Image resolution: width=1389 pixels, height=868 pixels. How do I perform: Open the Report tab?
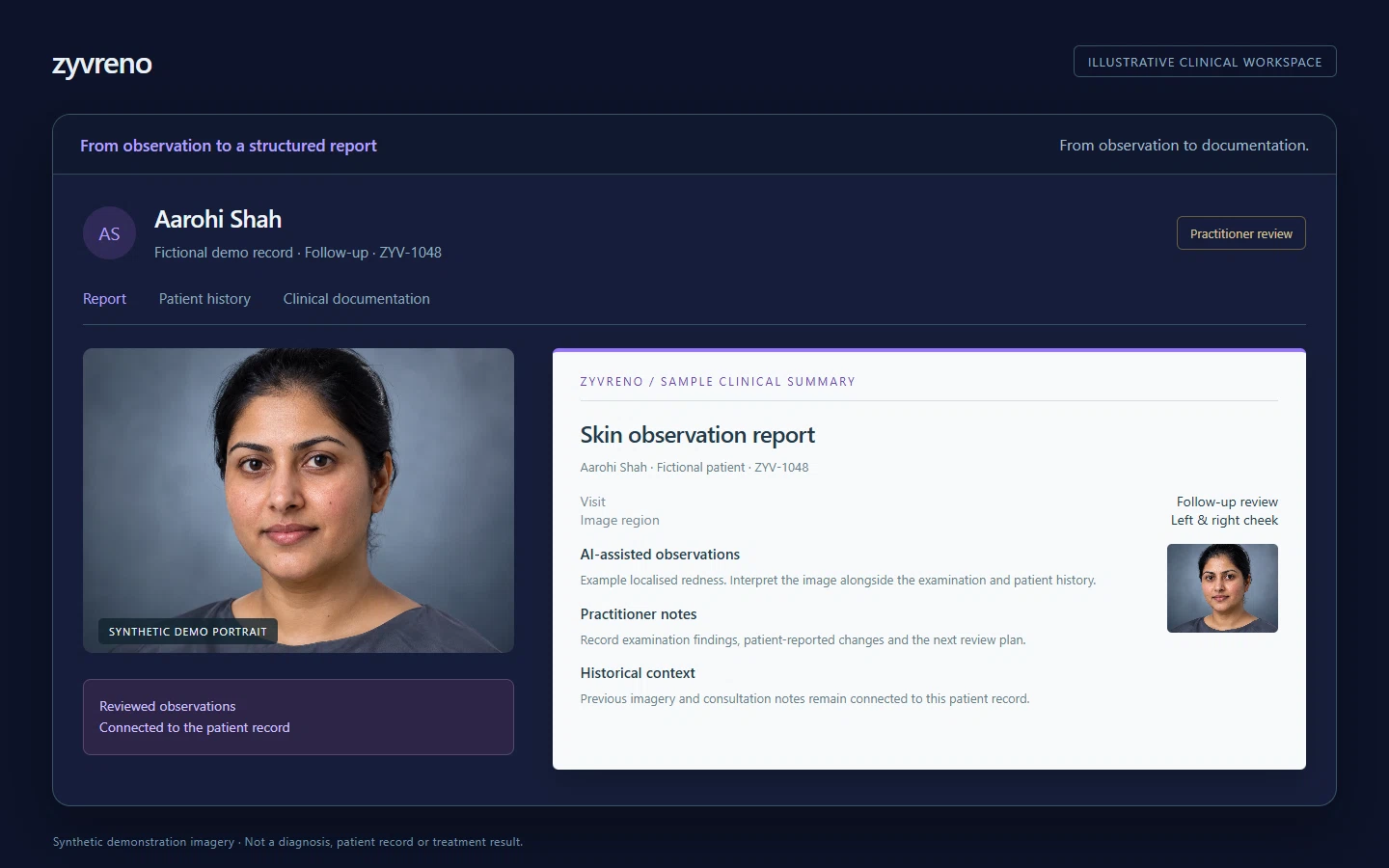[x=104, y=299]
